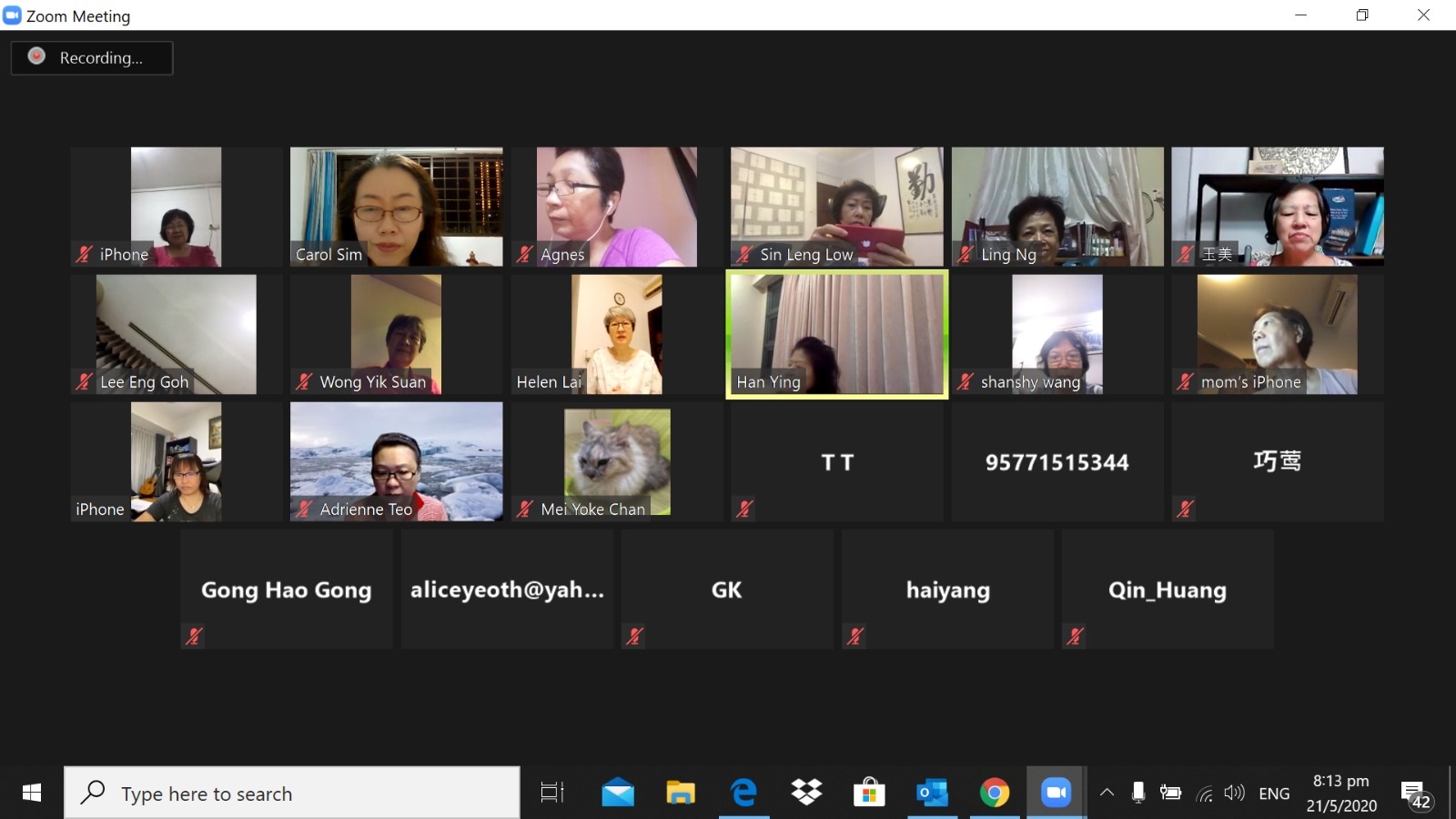Image resolution: width=1456 pixels, height=819 pixels.
Task: Click muted mic icon beside Ling Ng
Action: (965, 255)
